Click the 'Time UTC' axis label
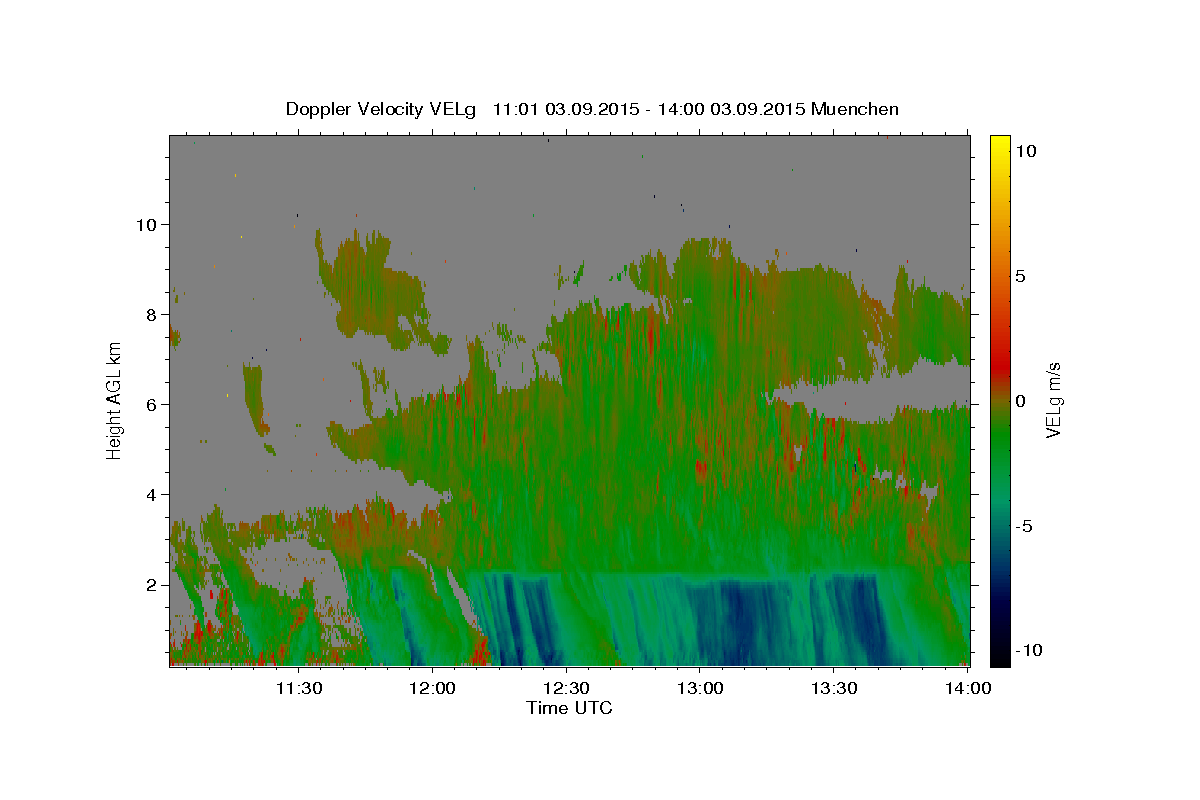This screenshot has height=800, width=1200. tap(569, 708)
